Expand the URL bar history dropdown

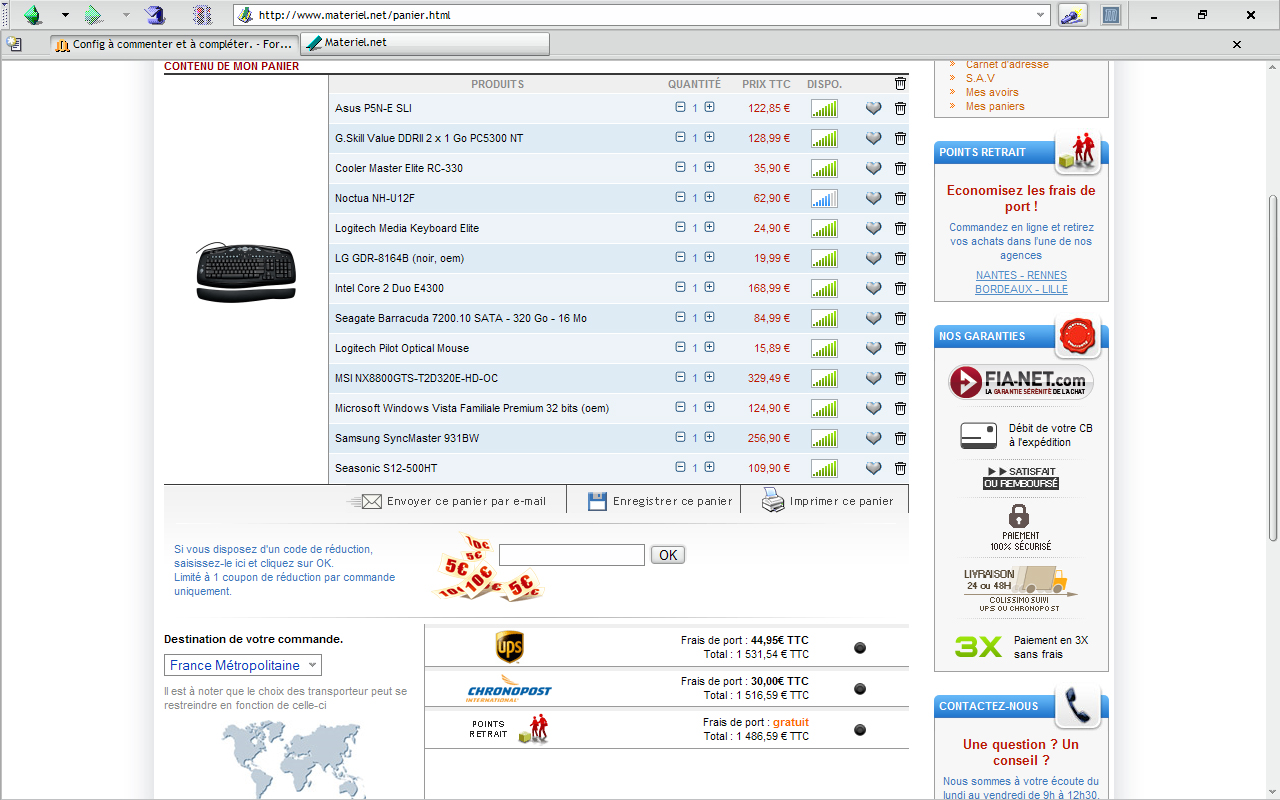click(1041, 15)
